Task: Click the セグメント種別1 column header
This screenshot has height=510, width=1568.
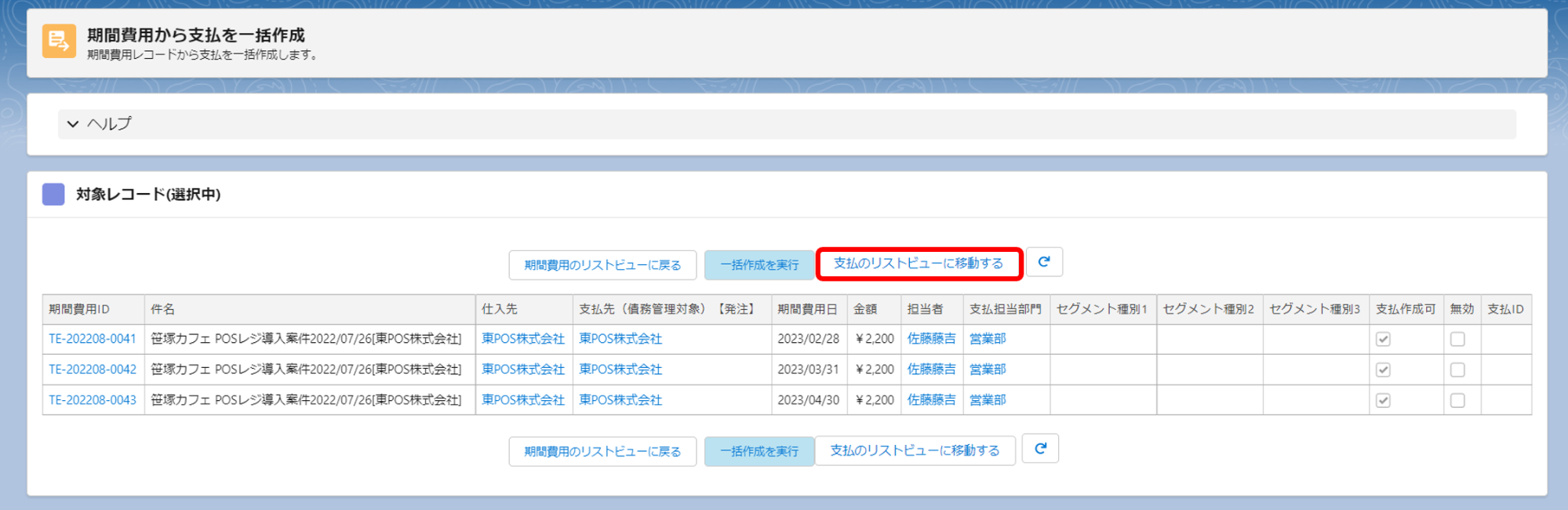Action: (1102, 309)
